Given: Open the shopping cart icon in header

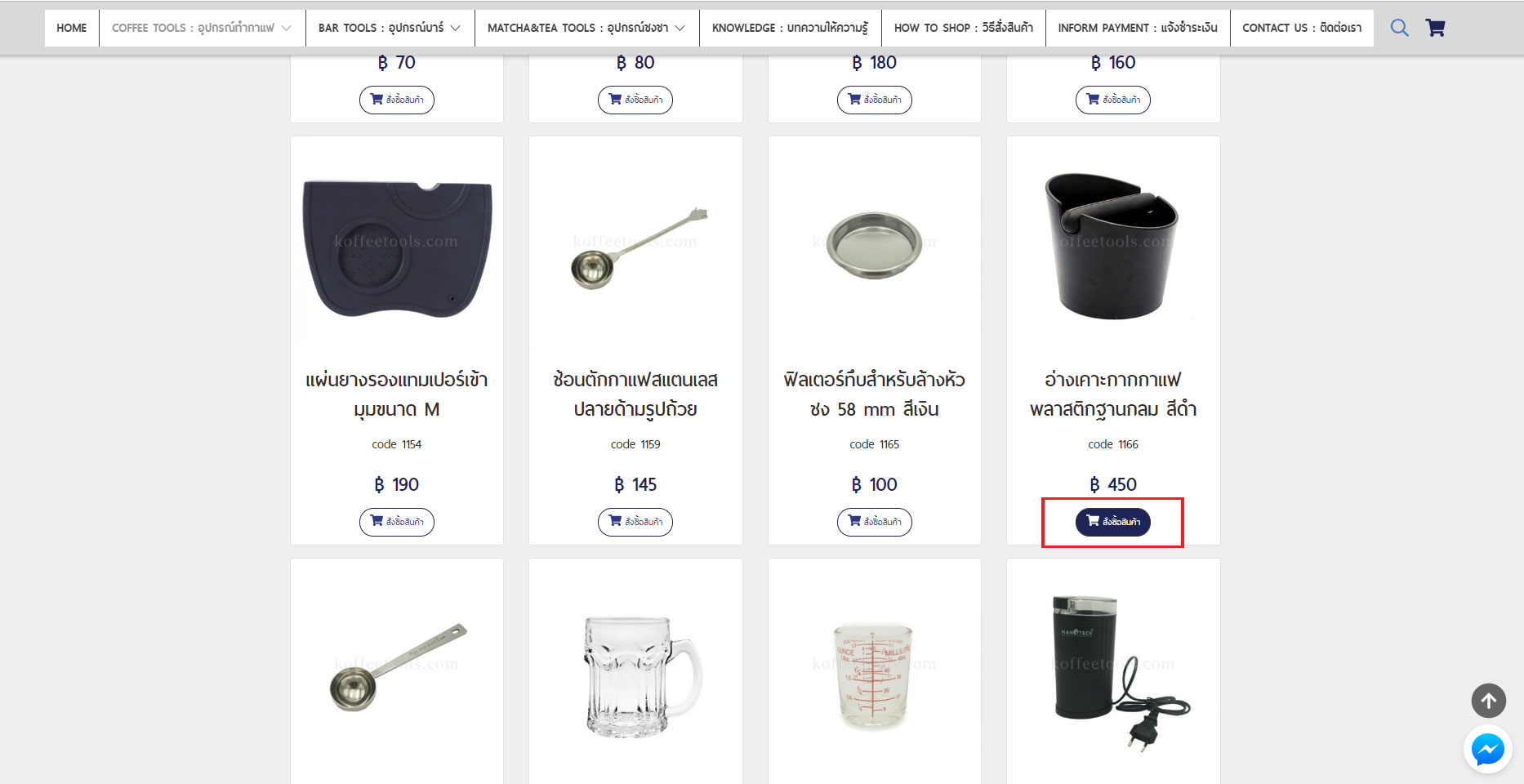Looking at the screenshot, I should pos(1435,28).
